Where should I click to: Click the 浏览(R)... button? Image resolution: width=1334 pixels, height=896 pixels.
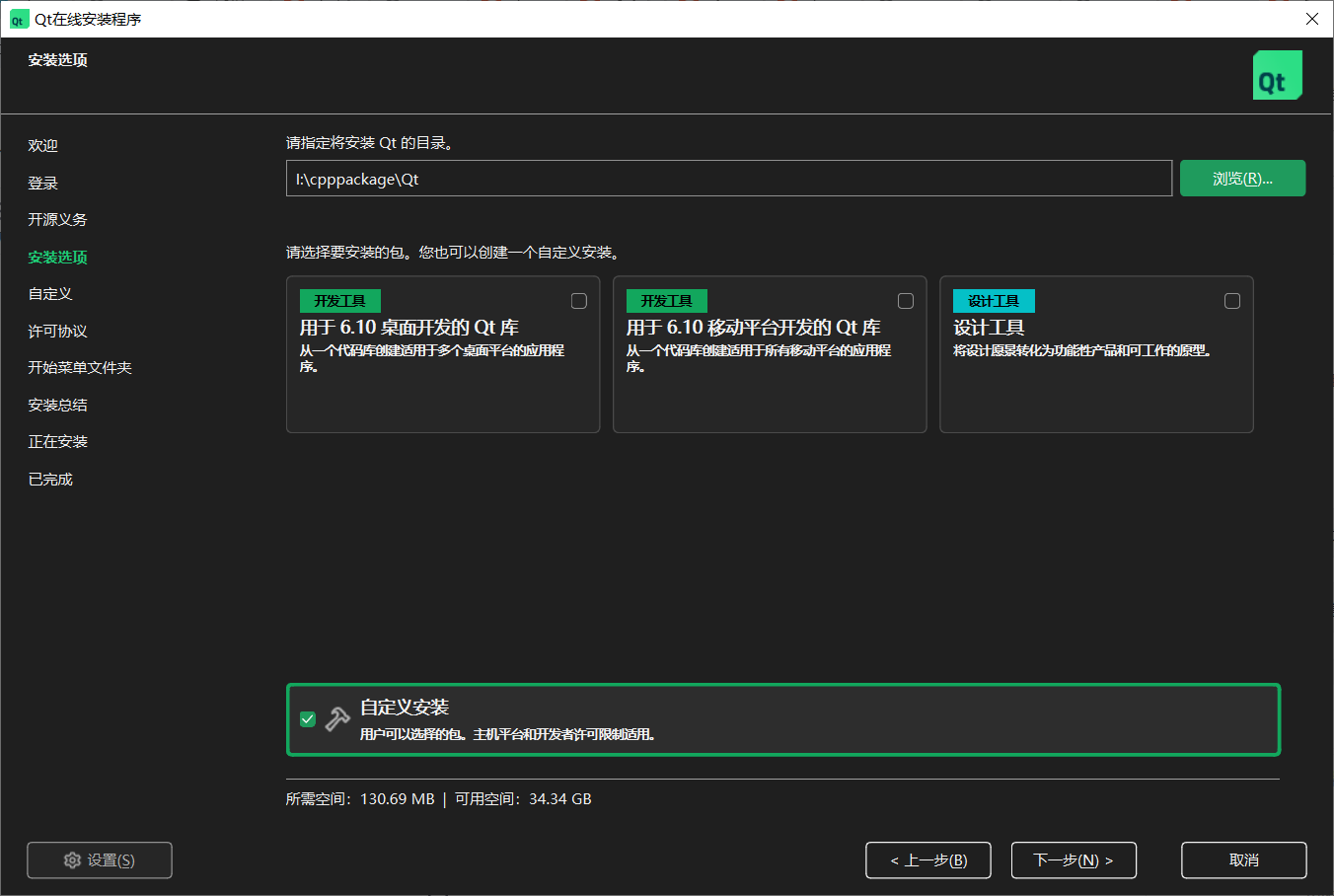(1242, 179)
